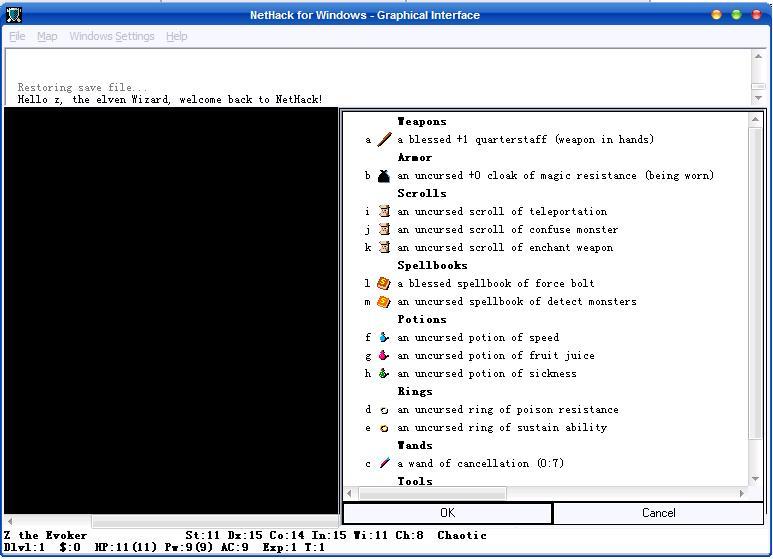The height and width of the screenshot is (559, 773).
Task: Click 'Z the Evoker' in status bar
Action: [x=45, y=535]
